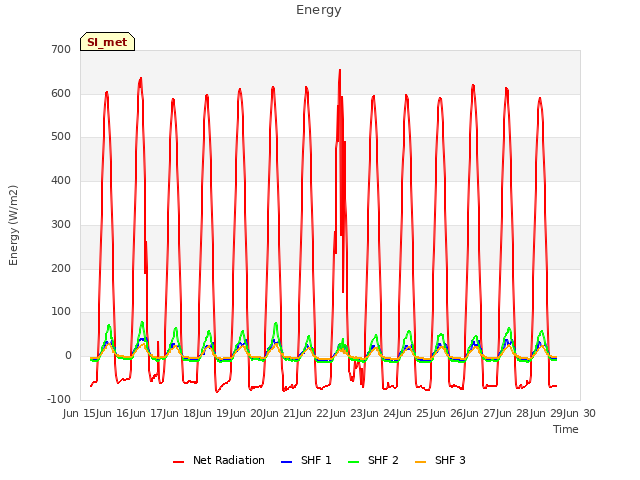Click the 600 y-axis tick label
The image size is (640, 480).
click(61, 93)
